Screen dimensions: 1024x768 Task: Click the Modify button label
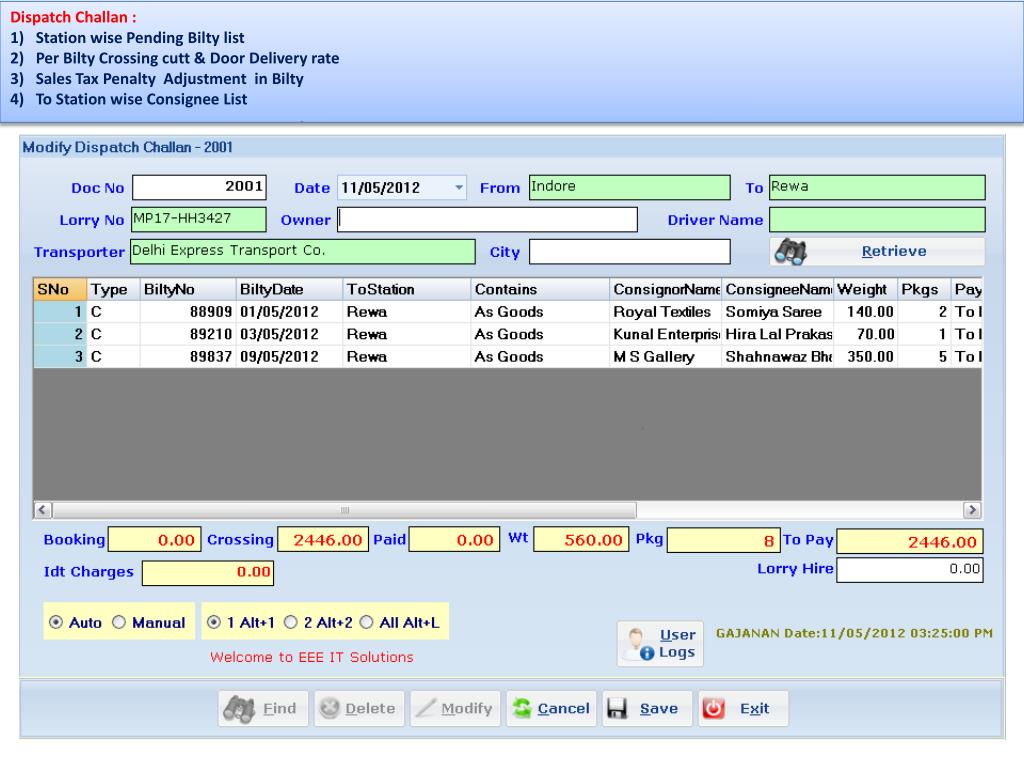(x=466, y=709)
